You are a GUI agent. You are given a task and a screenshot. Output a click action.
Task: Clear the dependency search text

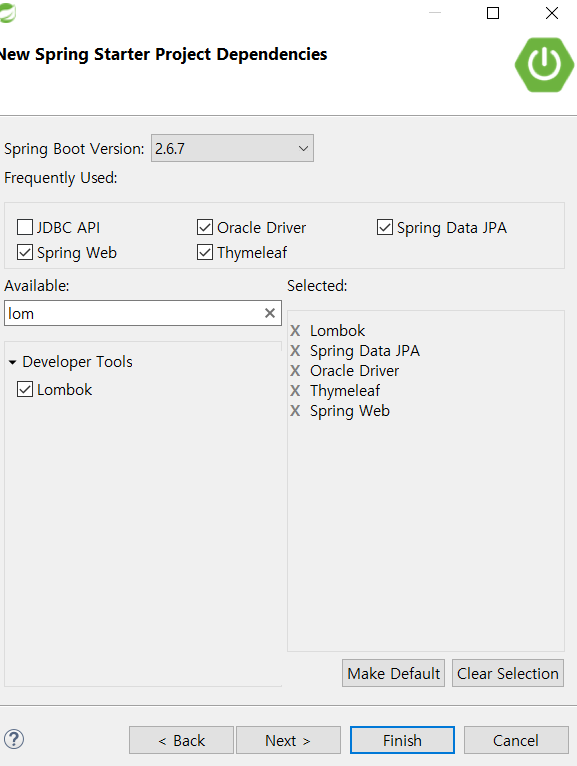coord(270,313)
